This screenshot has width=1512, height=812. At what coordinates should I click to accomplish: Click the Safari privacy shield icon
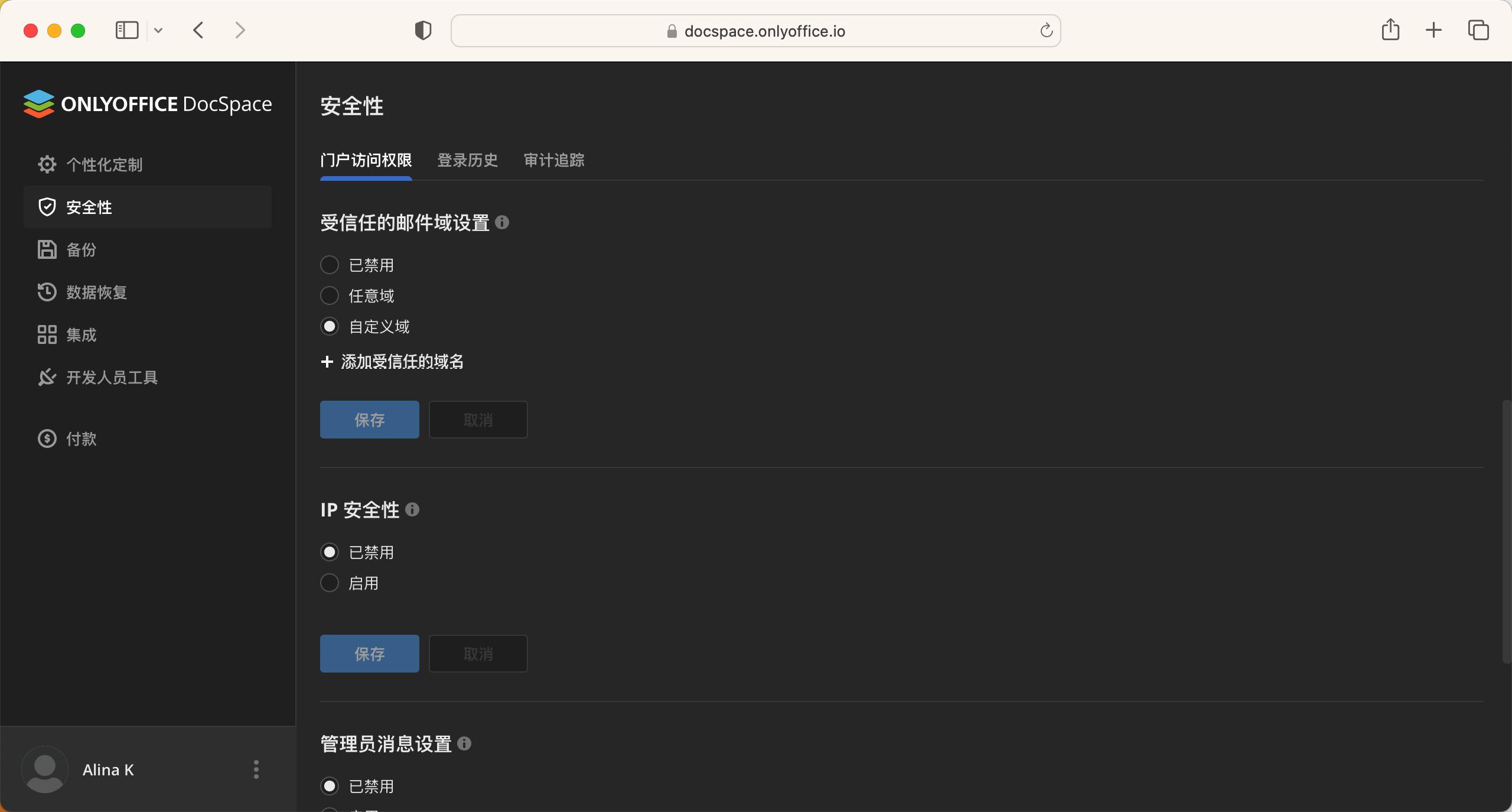pos(423,30)
